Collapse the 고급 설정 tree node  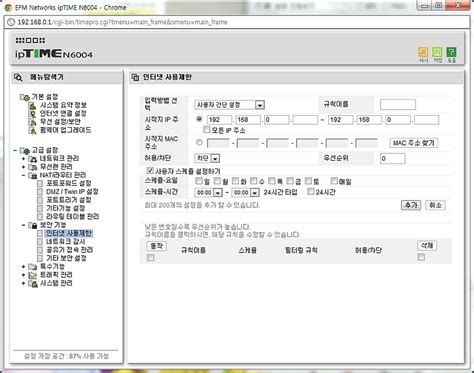[x=15, y=150]
